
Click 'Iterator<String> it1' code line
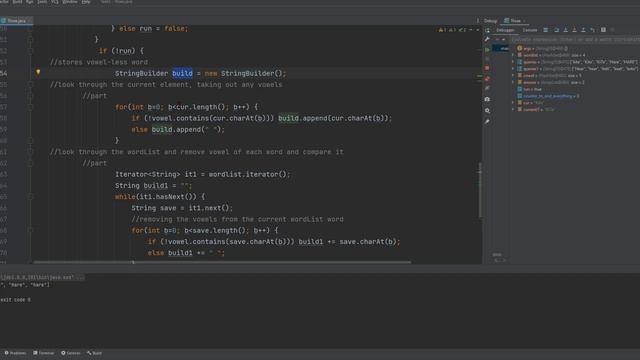202,174
